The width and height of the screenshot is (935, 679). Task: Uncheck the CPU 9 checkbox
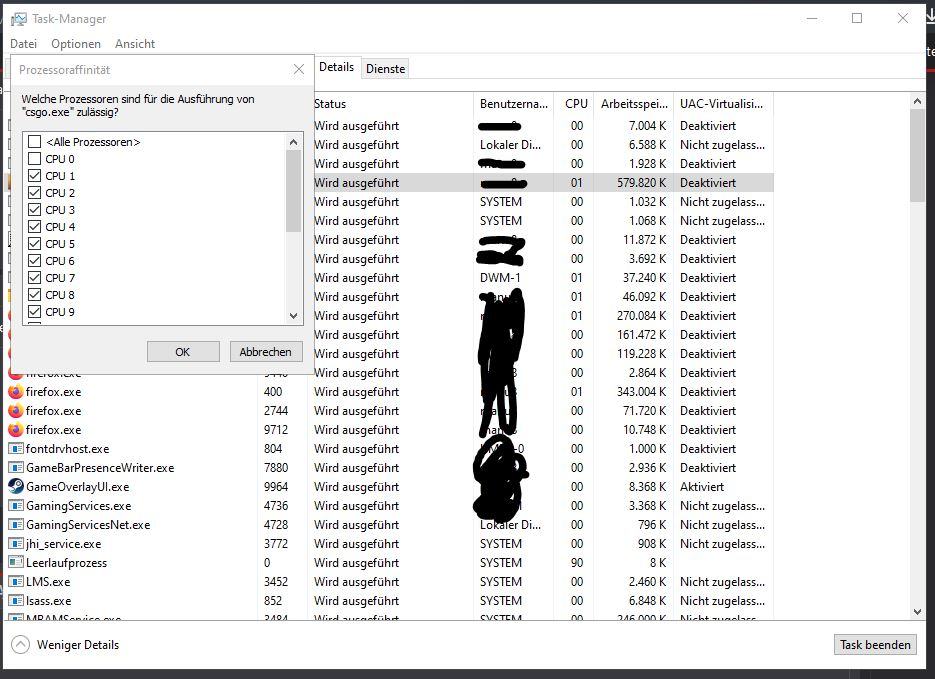pyautogui.click(x=35, y=312)
